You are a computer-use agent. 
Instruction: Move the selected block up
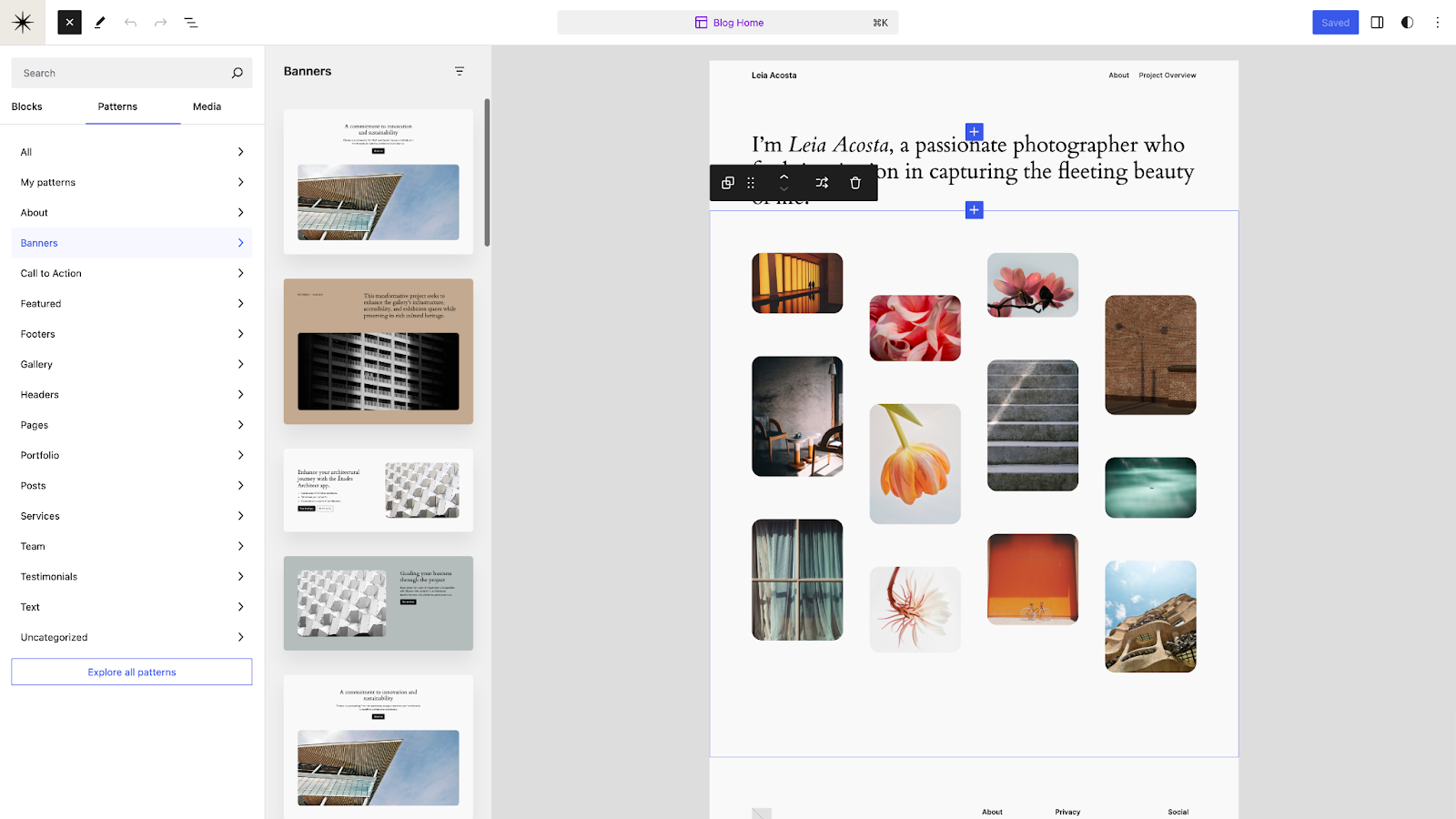(x=784, y=176)
